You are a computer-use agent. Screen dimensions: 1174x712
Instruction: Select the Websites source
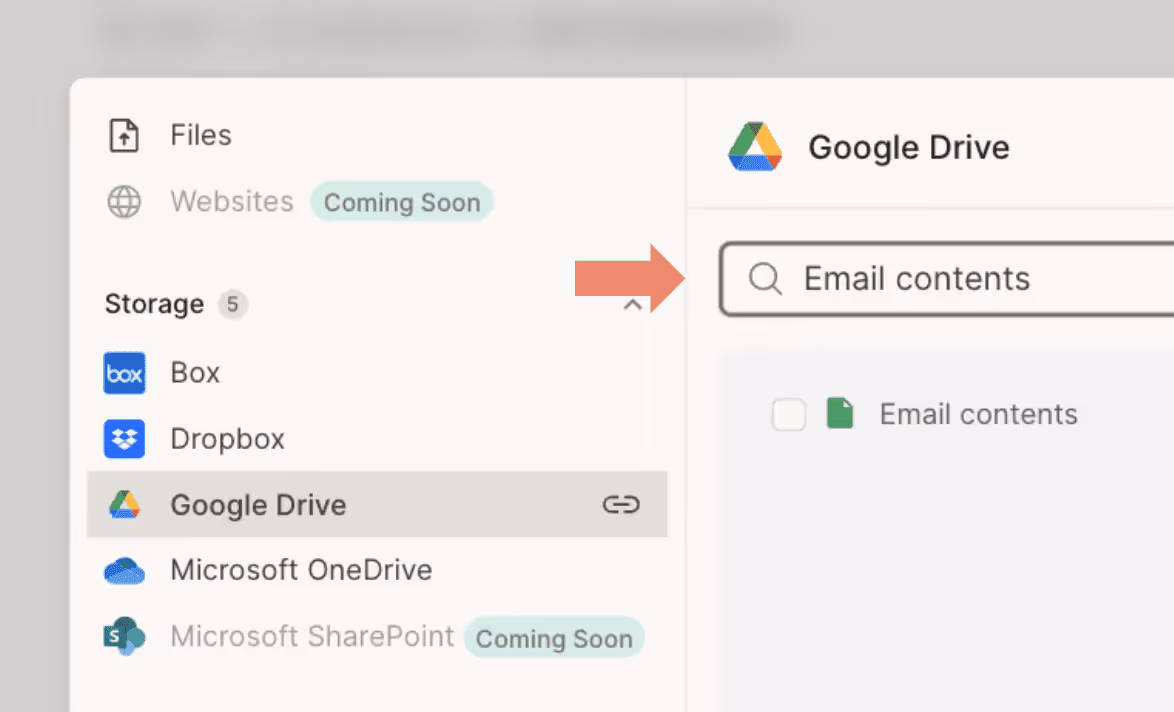click(x=231, y=201)
